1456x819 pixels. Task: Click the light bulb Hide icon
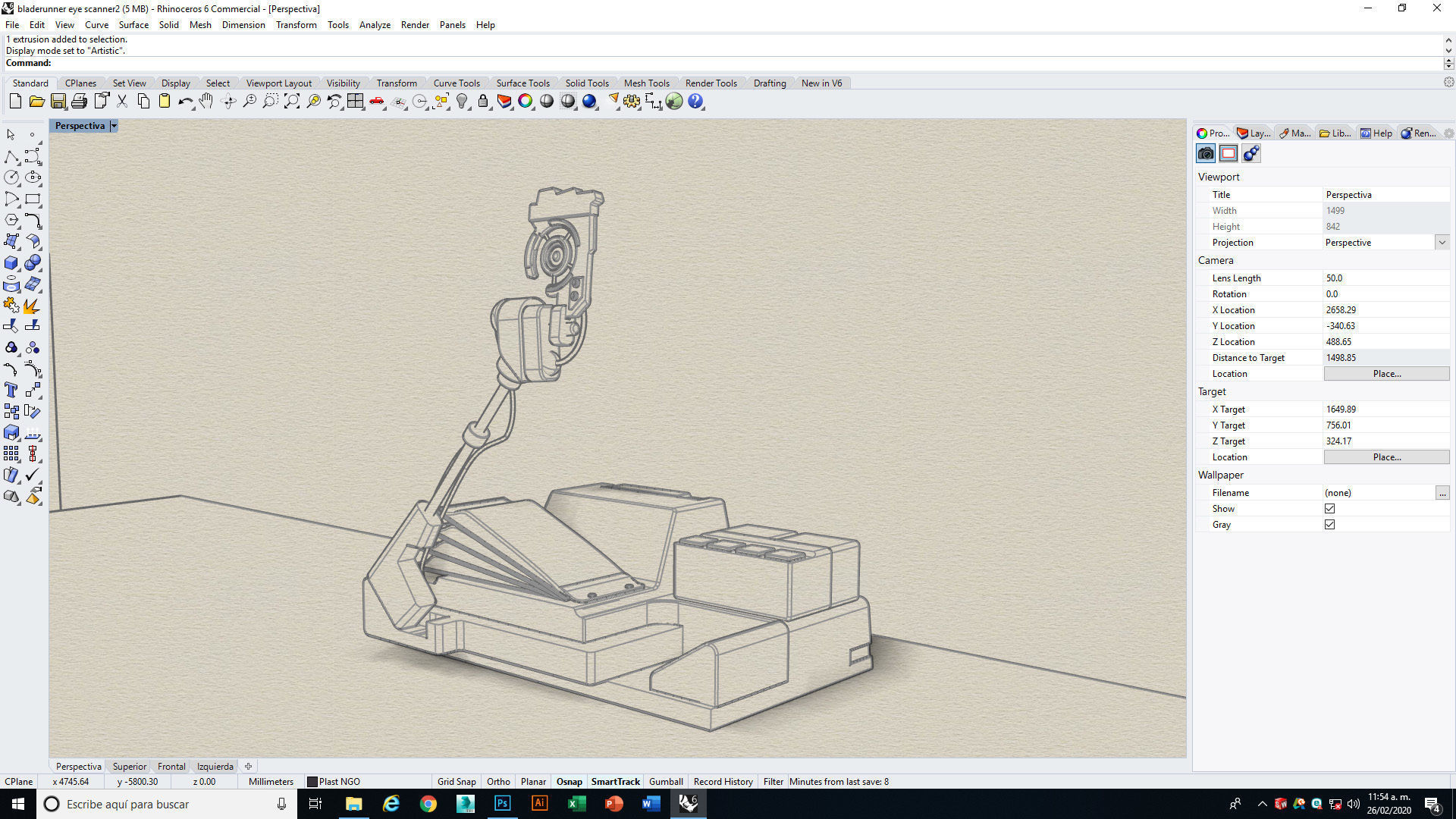(x=462, y=101)
